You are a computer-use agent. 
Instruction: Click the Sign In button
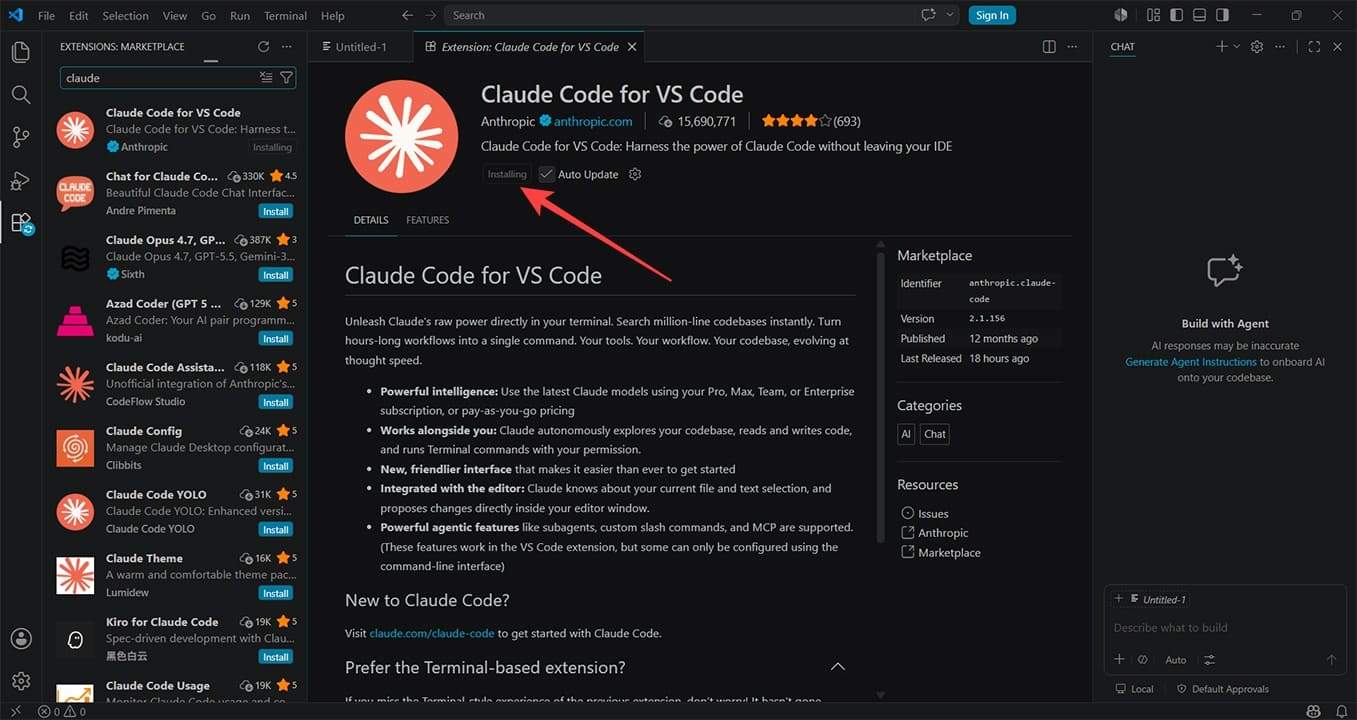click(x=992, y=15)
